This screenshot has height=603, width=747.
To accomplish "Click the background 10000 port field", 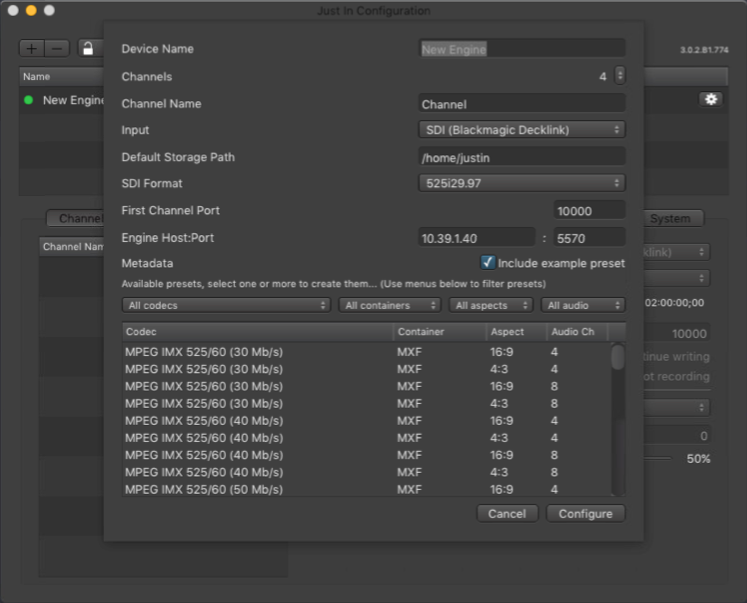I will point(676,333).
